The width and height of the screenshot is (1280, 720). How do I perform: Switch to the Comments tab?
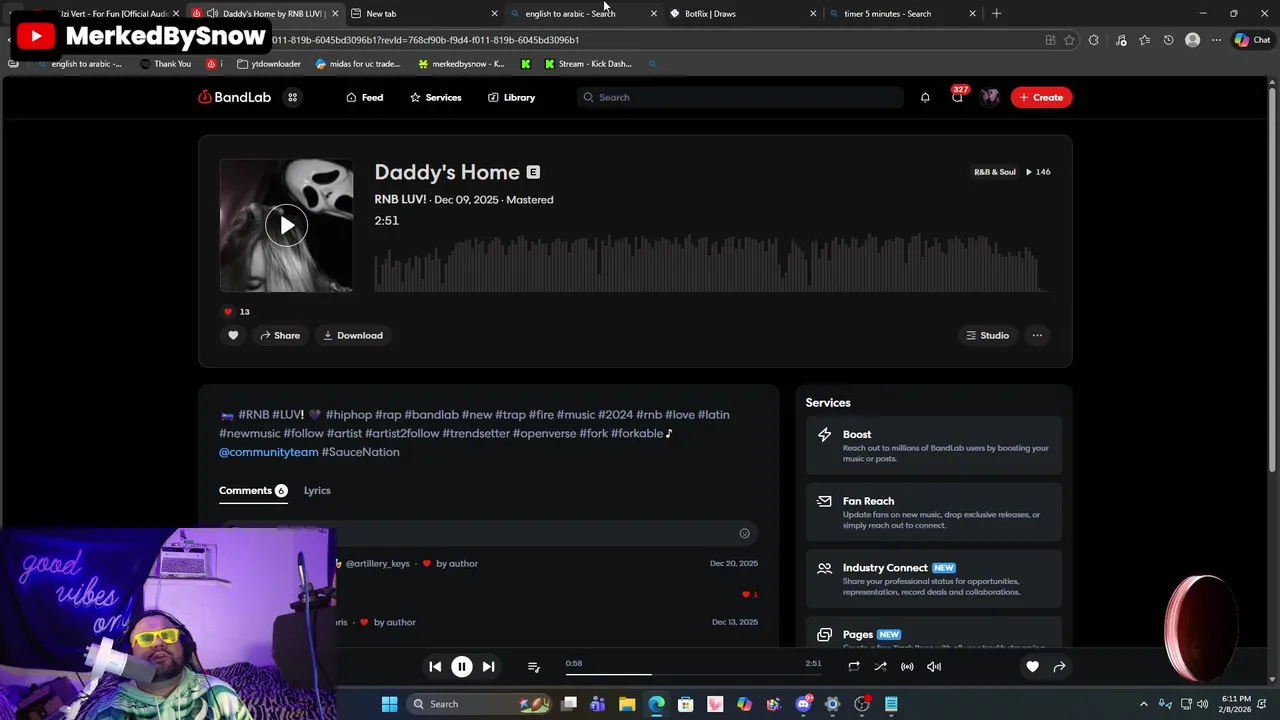(253, 490)
